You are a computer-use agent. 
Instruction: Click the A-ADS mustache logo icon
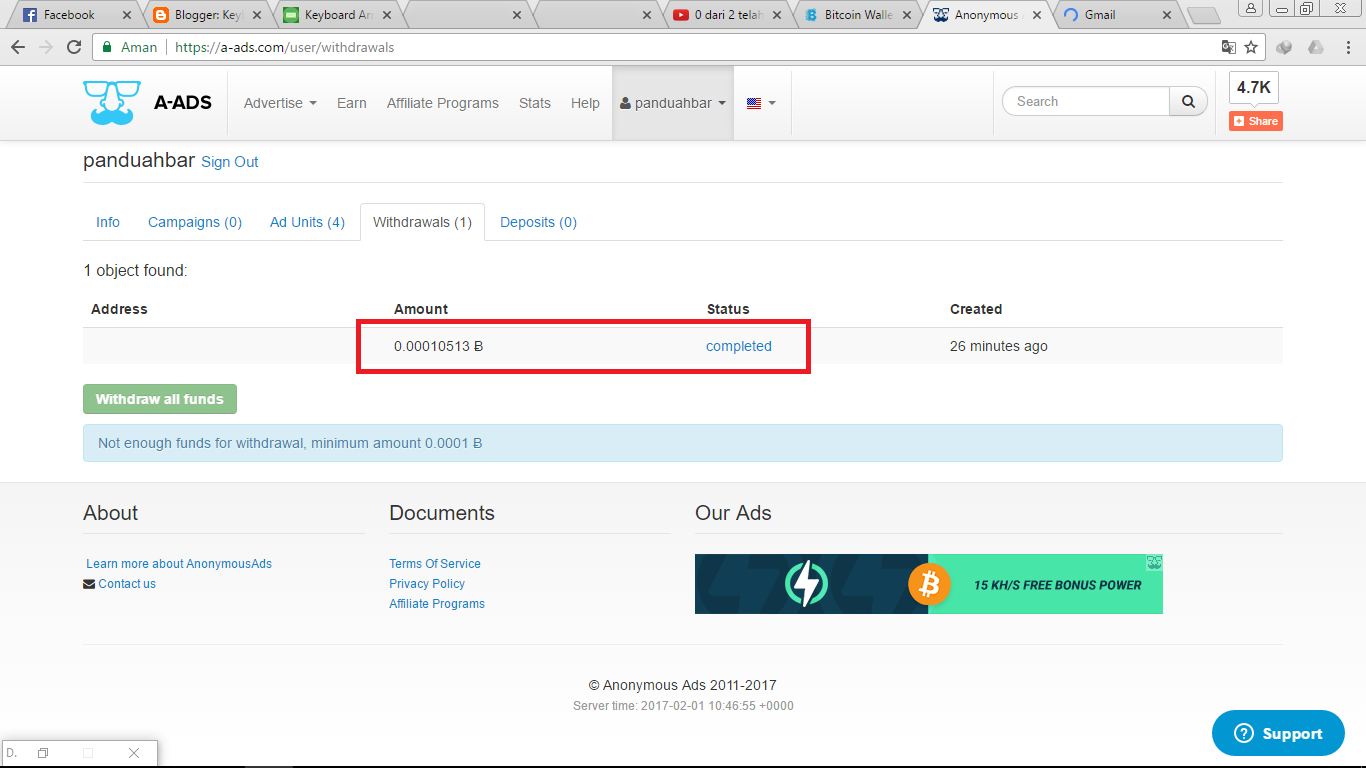tap(112, 102)
